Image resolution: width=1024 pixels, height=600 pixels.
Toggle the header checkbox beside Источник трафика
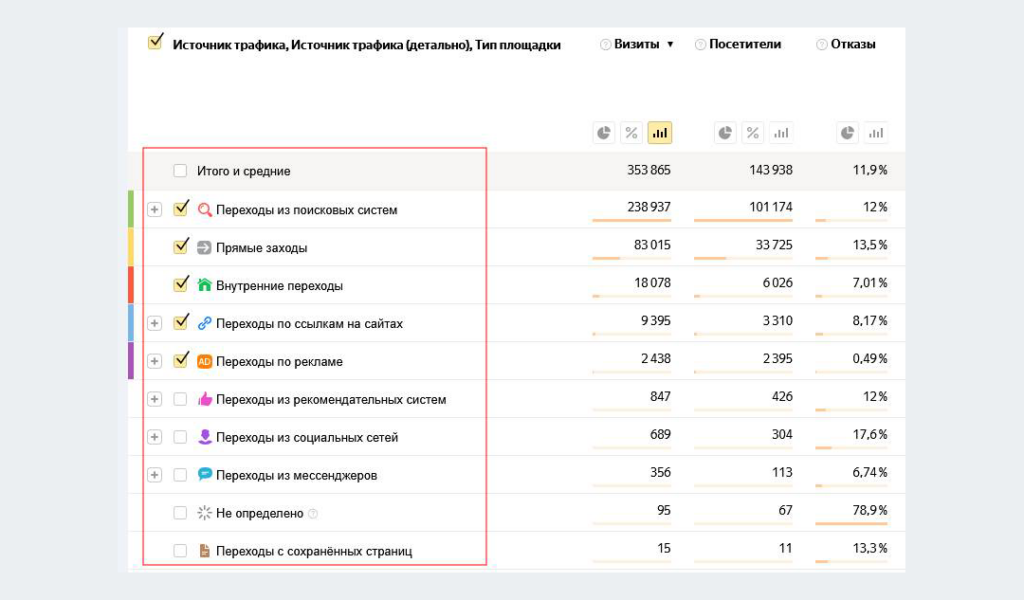(155, 42)
